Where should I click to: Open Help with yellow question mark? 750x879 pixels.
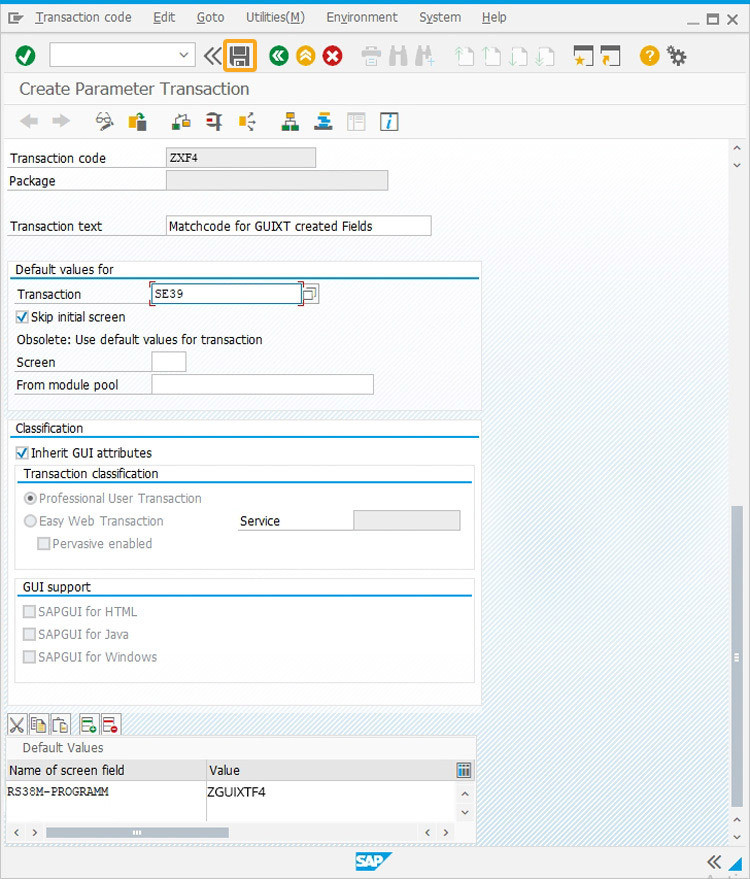click(x=649, y=55)
